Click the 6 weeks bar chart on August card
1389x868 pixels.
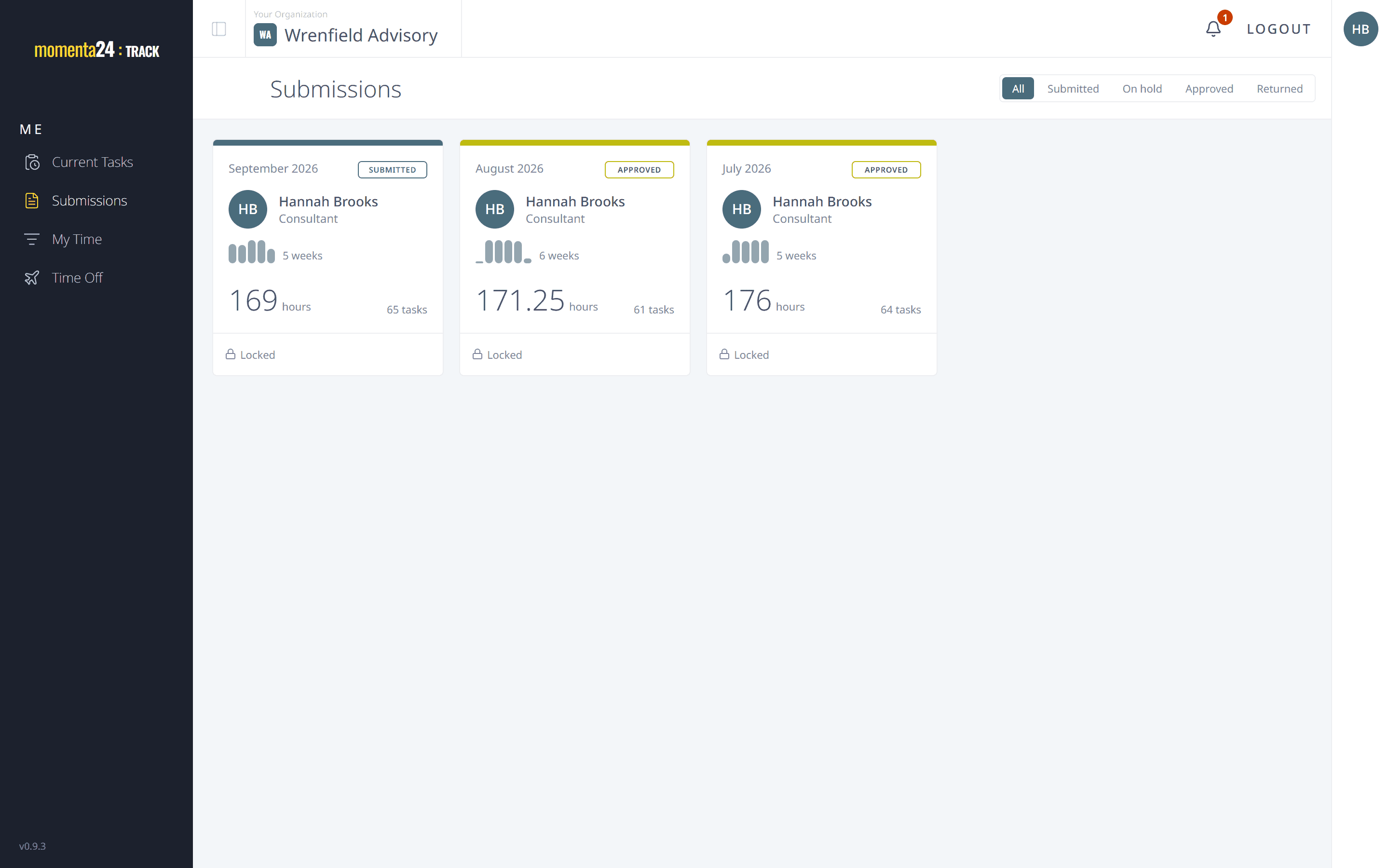coord(504,252)
